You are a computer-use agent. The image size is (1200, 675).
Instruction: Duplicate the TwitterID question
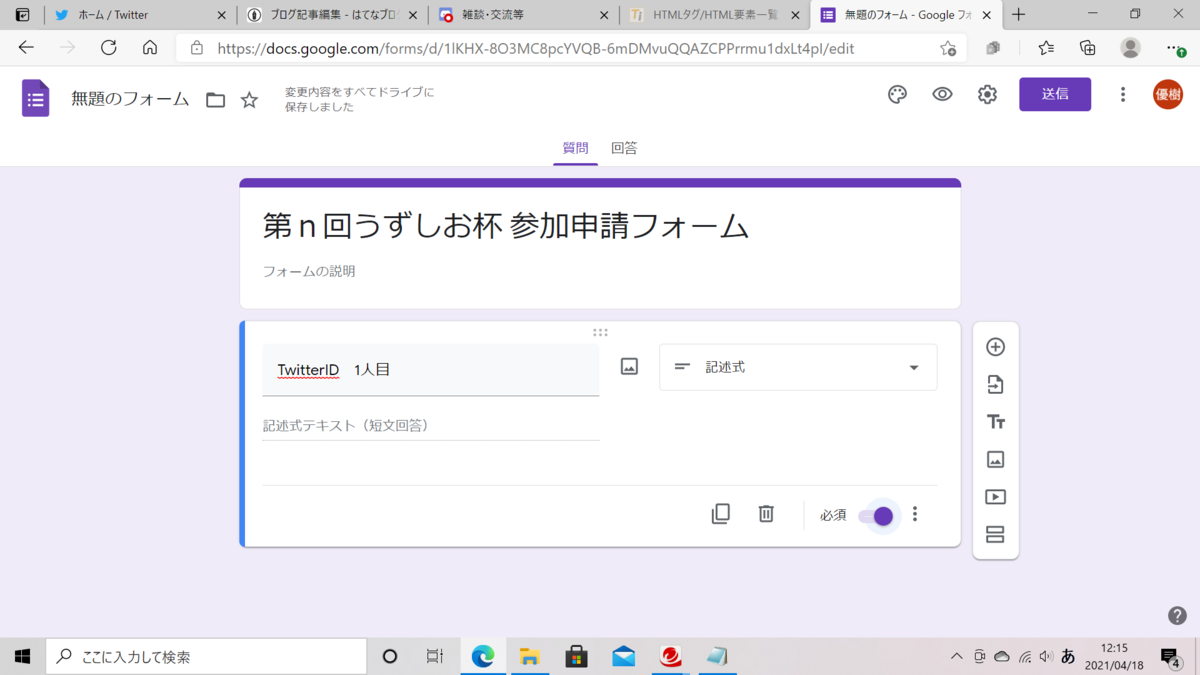[x=720, y=513]
